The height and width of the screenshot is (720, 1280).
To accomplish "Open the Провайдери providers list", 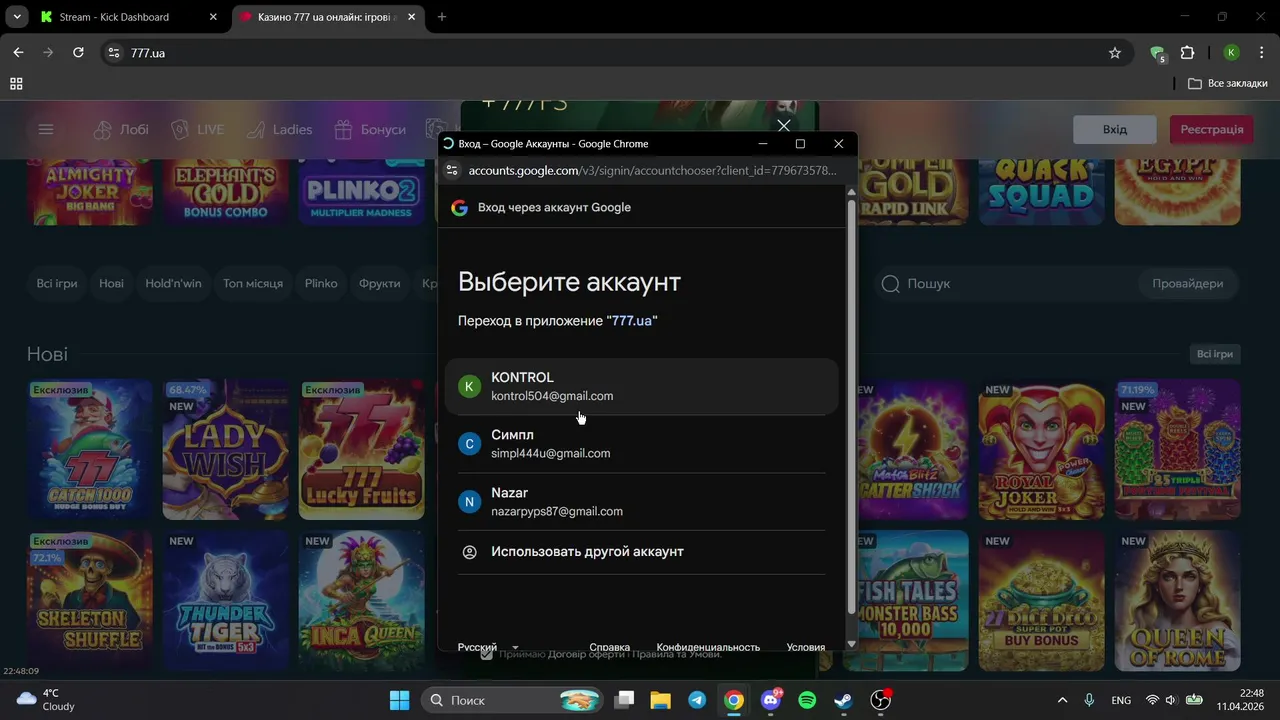I will point(1188,284).
